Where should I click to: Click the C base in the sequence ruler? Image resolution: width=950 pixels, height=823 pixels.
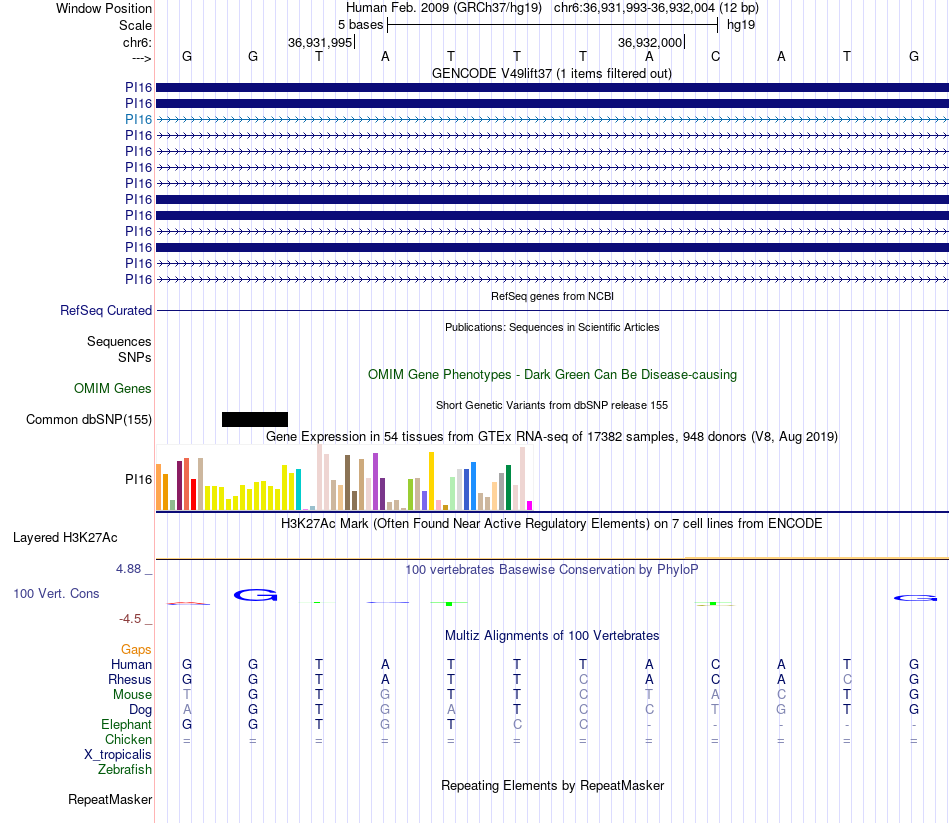[x=715, y=56]
